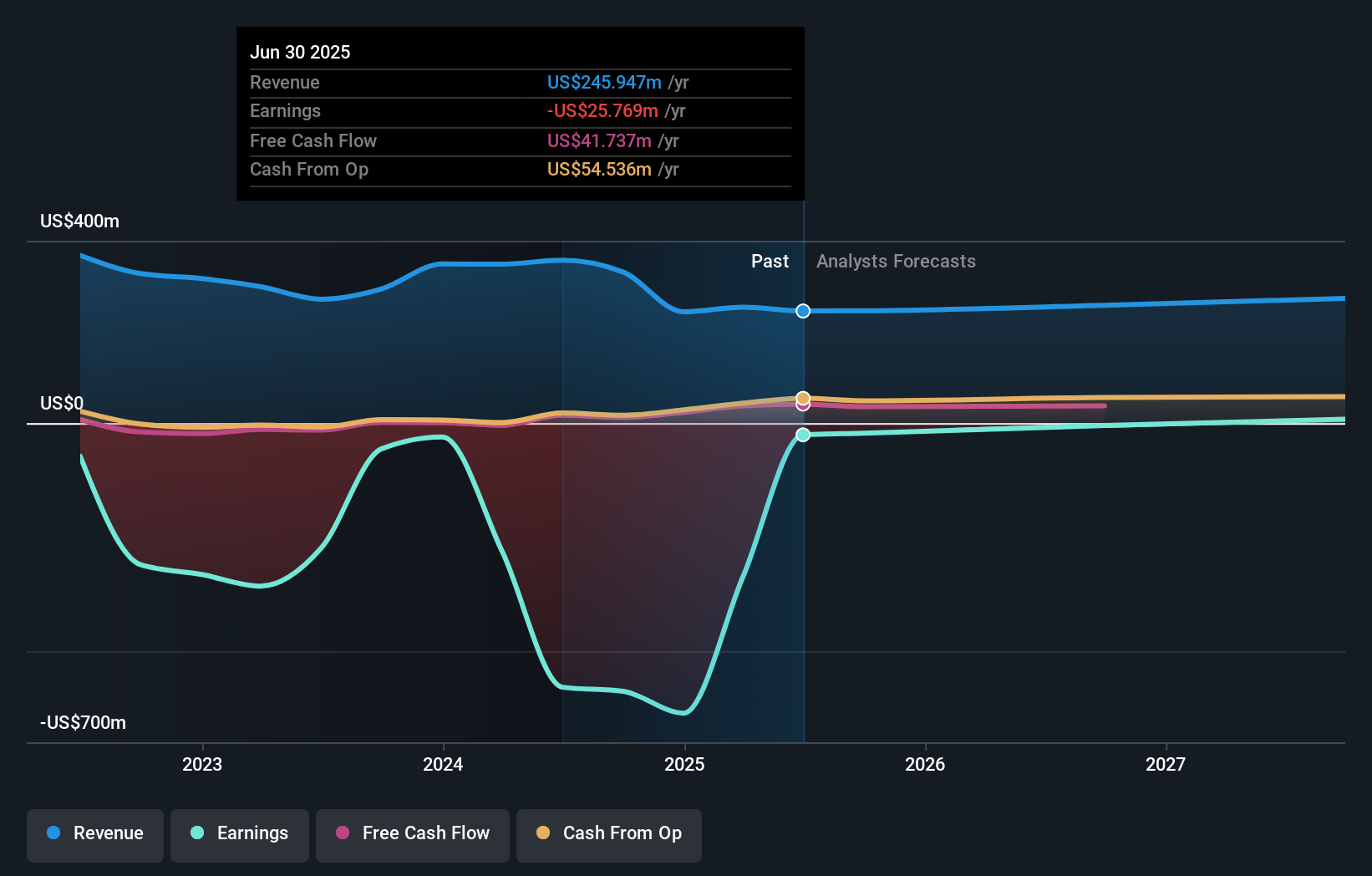Screen dimensions: 1372x876
Task: Click the teal Earnings data point marker
Action: [803, 435]
